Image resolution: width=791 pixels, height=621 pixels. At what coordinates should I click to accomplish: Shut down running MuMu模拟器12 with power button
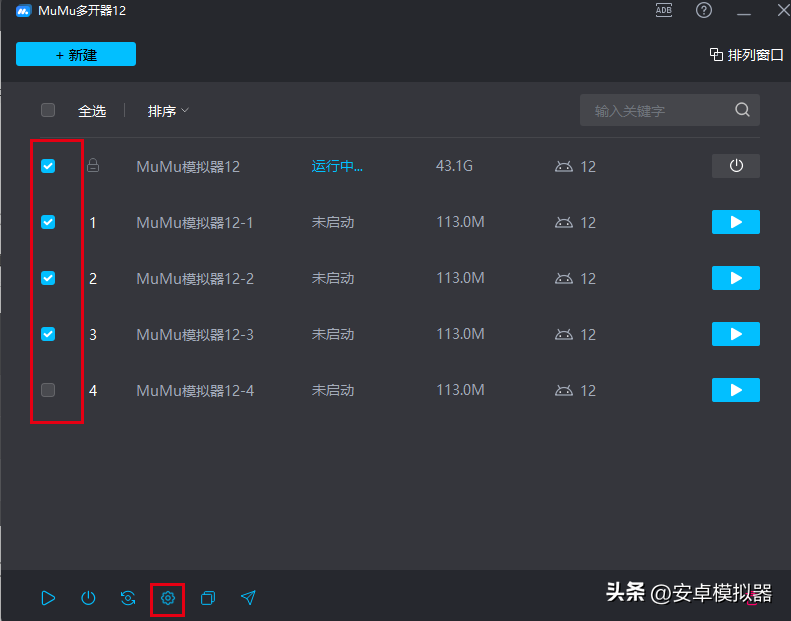point(736,166)
